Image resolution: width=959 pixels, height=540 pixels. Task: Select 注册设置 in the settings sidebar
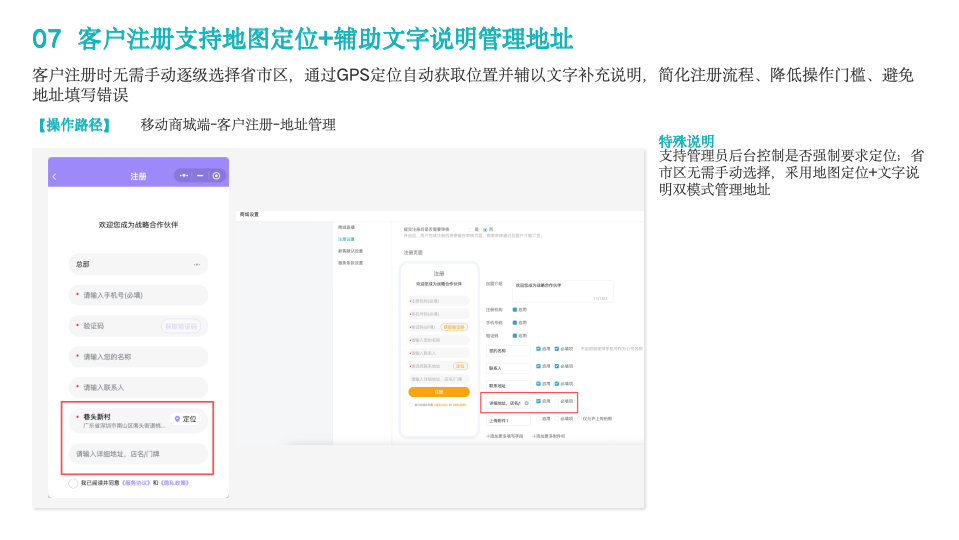[x=346, y=239]
